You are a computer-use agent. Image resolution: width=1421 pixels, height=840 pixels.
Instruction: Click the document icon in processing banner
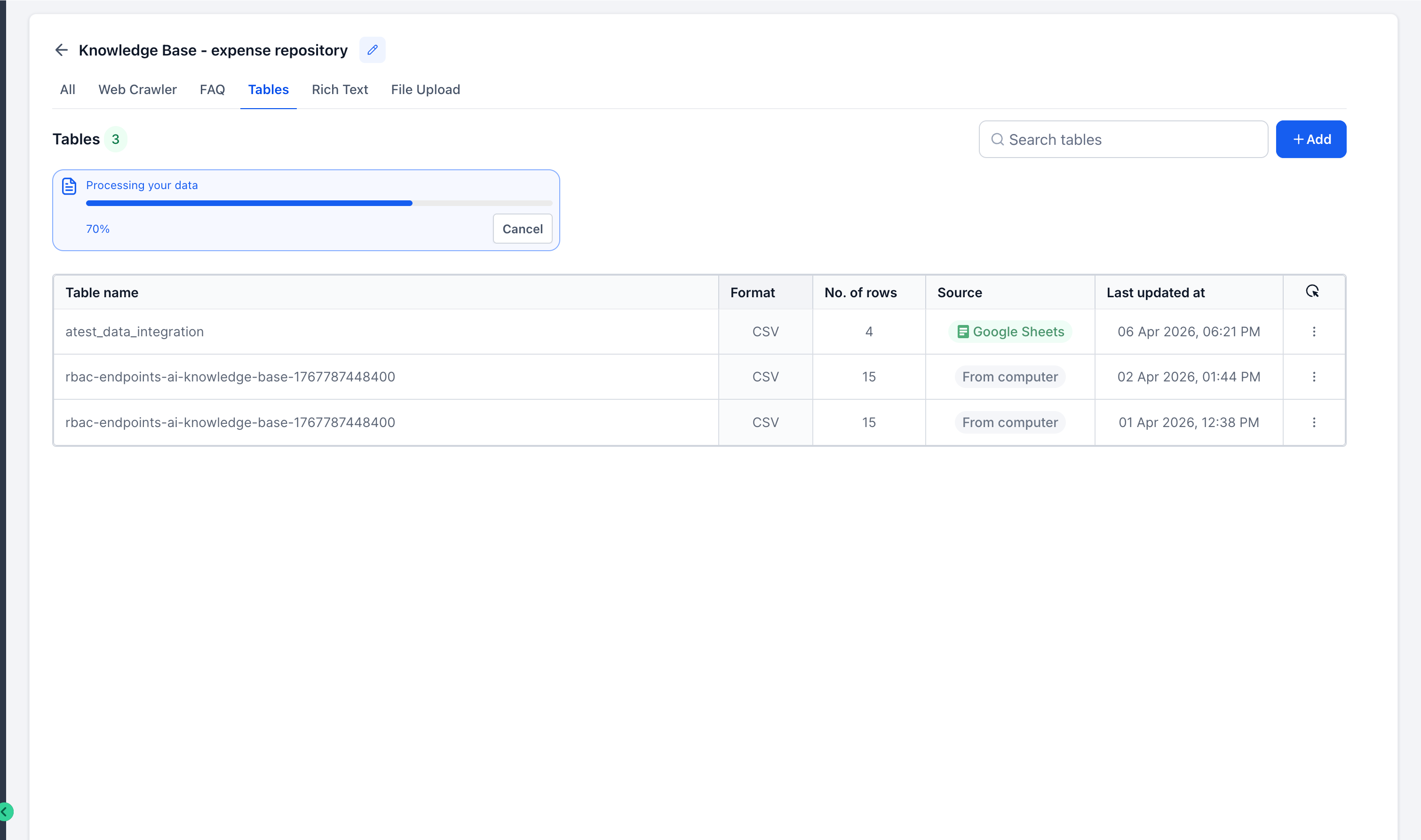pos(69,186)
